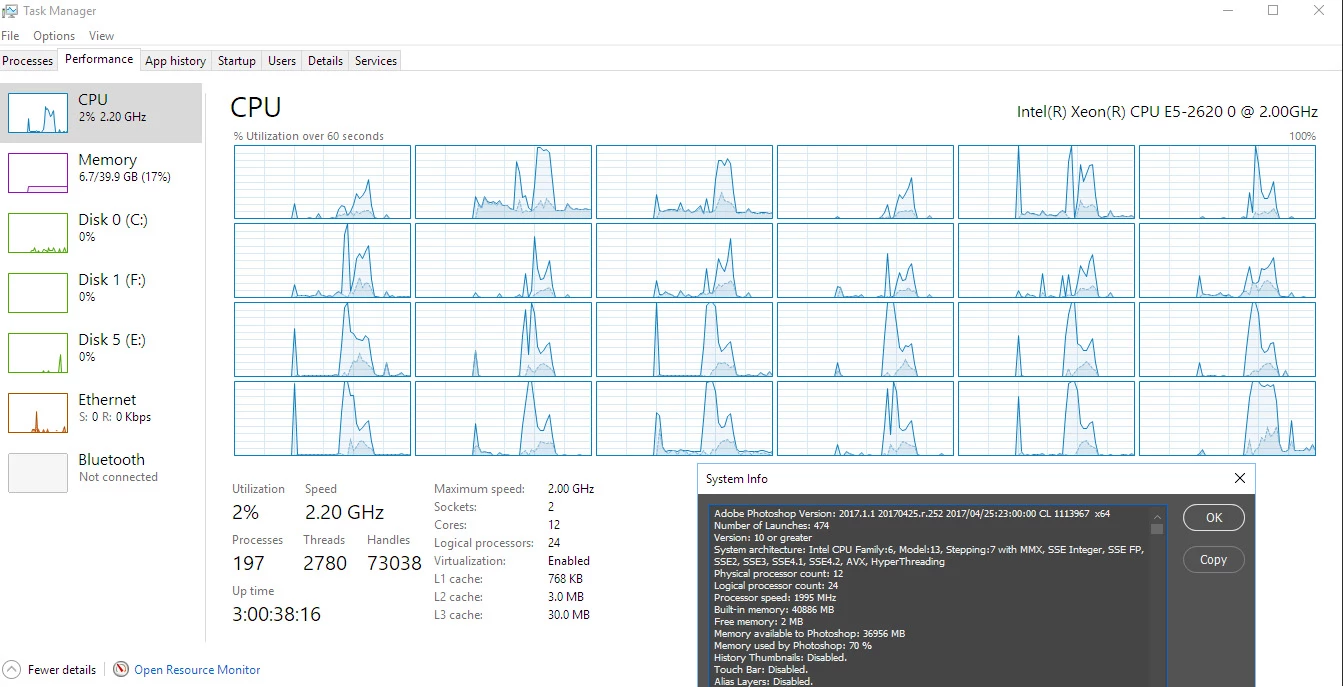
Task: Click % Utilization over 60 seconds label
Action: point(308,136)
